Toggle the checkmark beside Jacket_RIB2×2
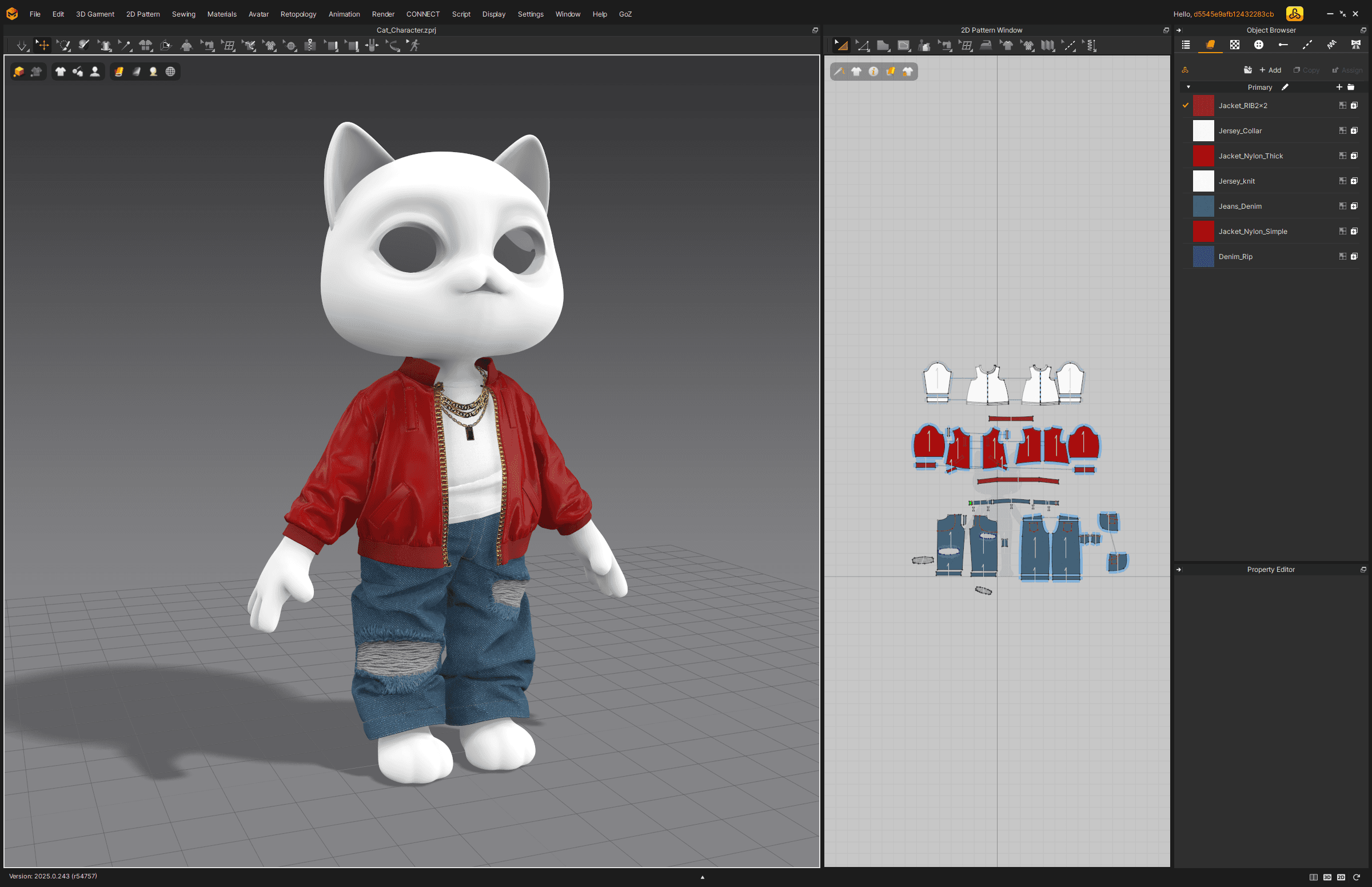 (x=1186, y=105)
